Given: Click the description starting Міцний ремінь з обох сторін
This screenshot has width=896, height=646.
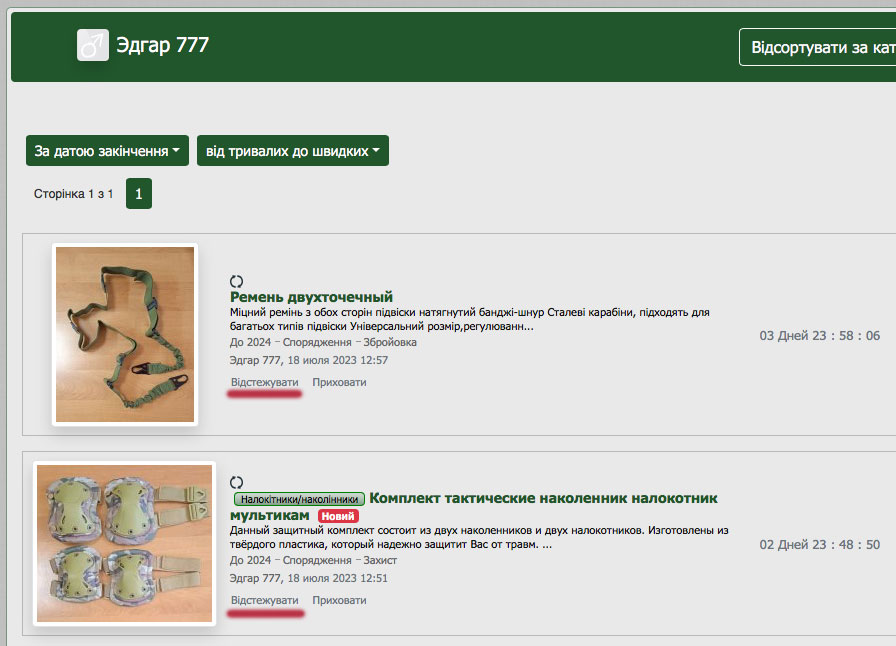Looking at the screenshot, I should tap(470, 320).
